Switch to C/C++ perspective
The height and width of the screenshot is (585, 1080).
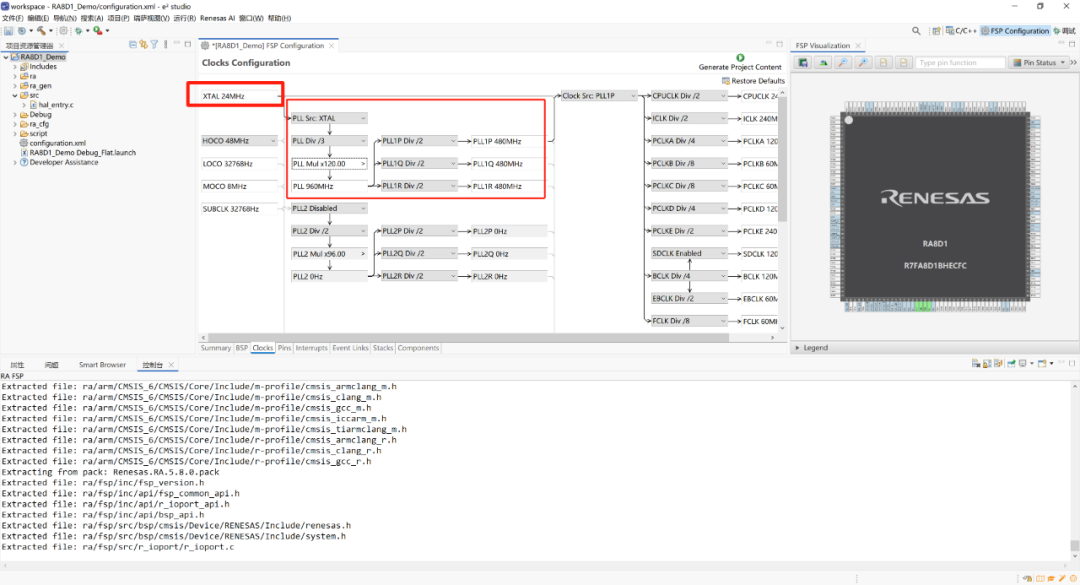pyautogui.click(x=962, y=31)
